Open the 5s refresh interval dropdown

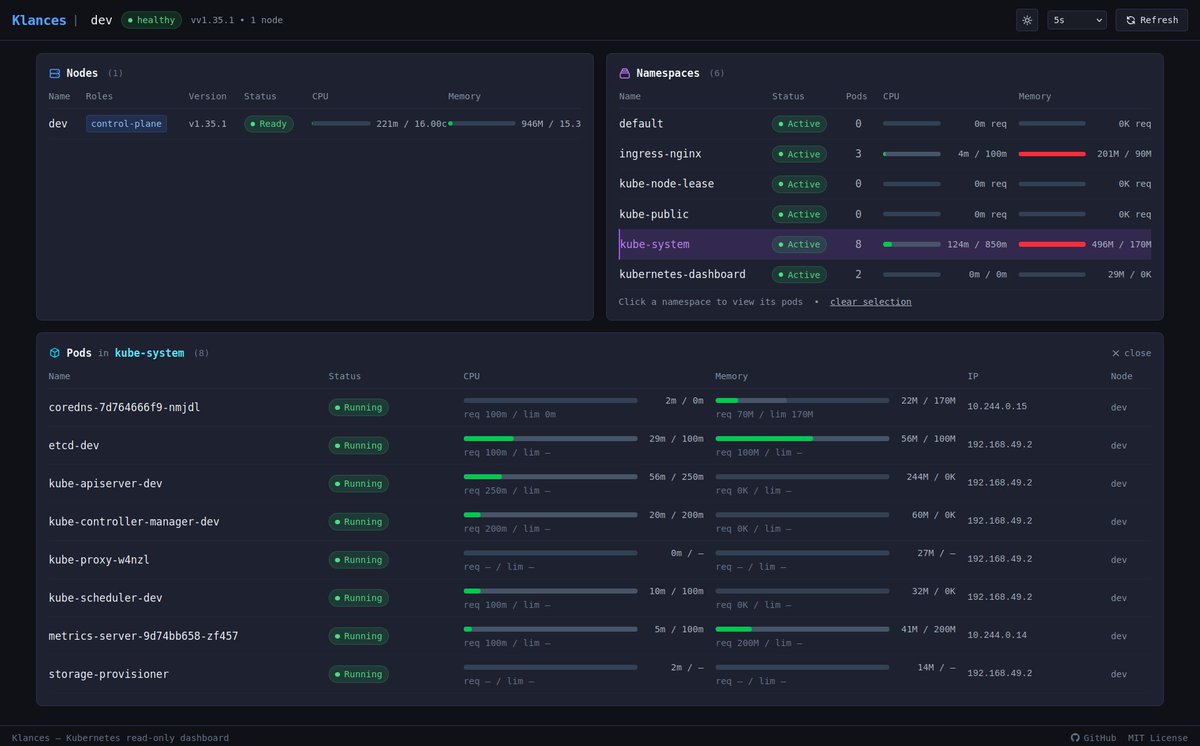tap(1077, 20)
